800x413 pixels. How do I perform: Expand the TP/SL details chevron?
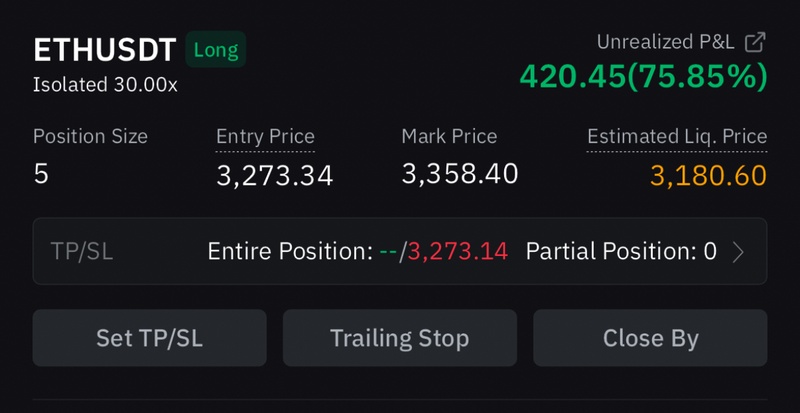[738, 252]
